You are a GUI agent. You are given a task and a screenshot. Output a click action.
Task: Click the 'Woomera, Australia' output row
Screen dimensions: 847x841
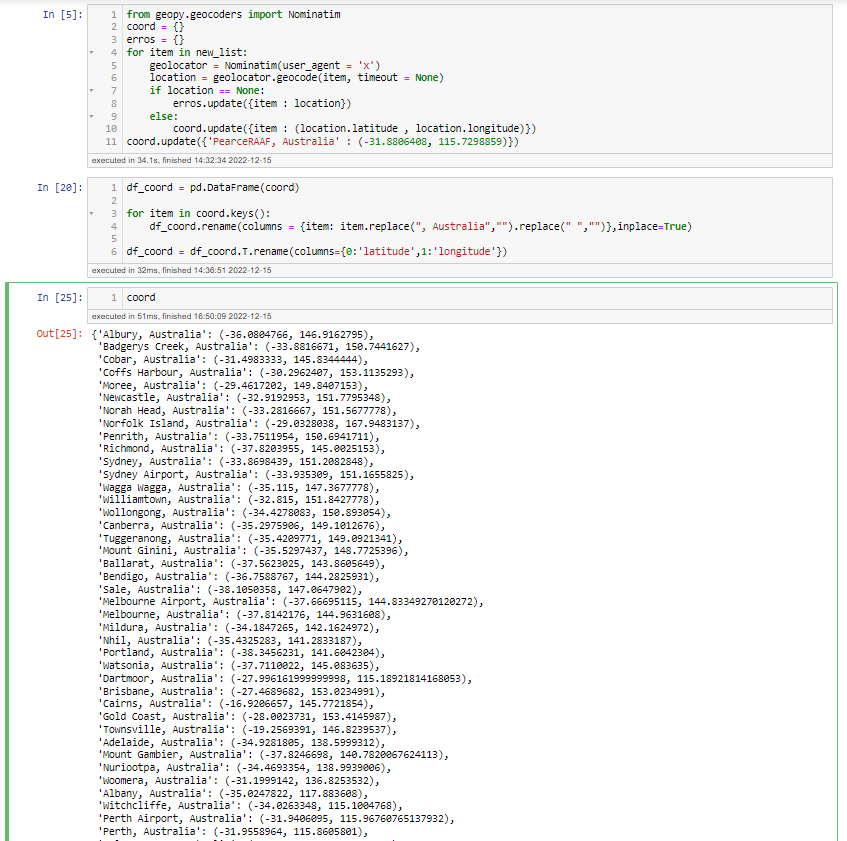[239, 781]
